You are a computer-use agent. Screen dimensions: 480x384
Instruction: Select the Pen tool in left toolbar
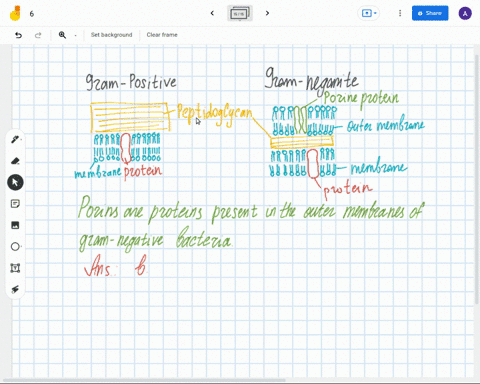(15, 140)
